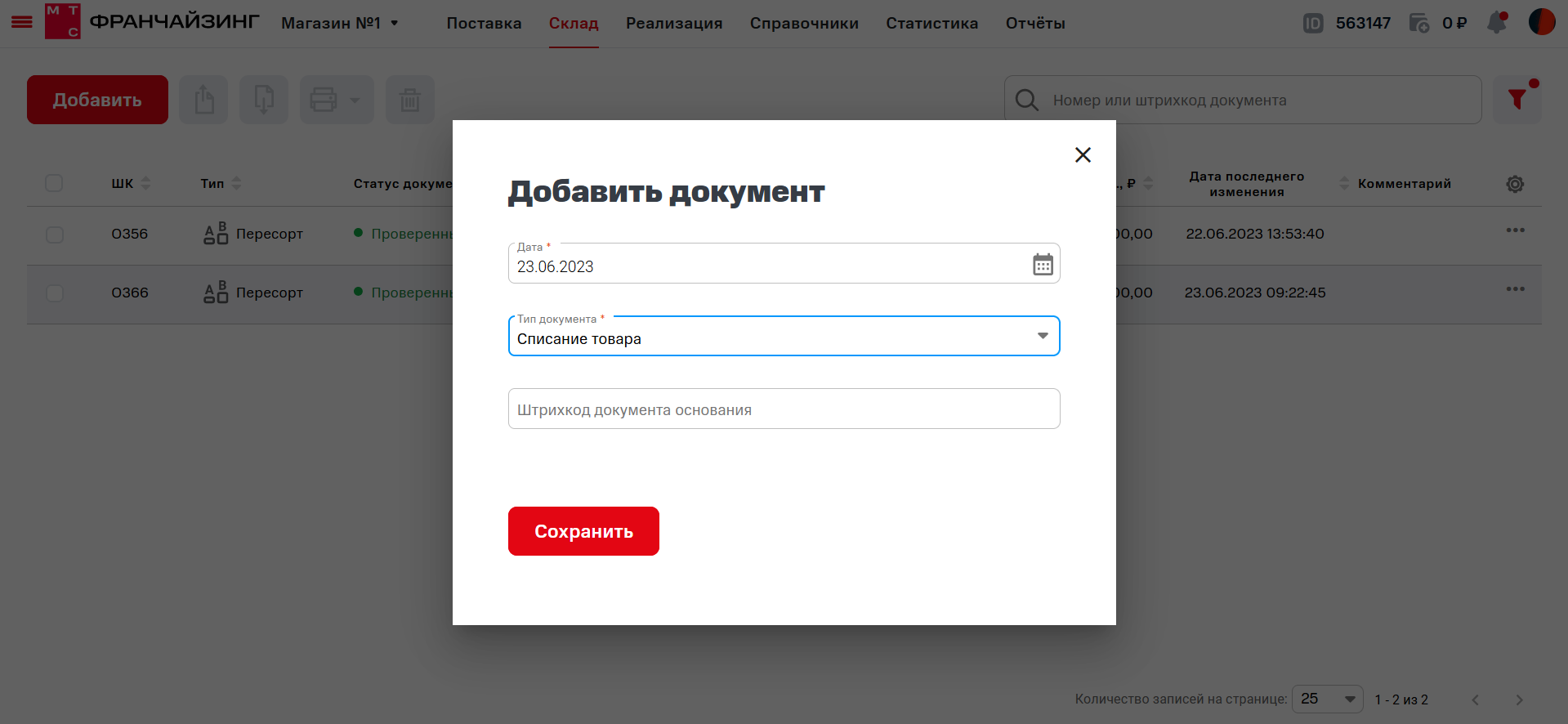The image size is (1568, 724).
Task: Click Пересорт type icon in row 0366
Action: pyautogui.click(x=216, y=293)
